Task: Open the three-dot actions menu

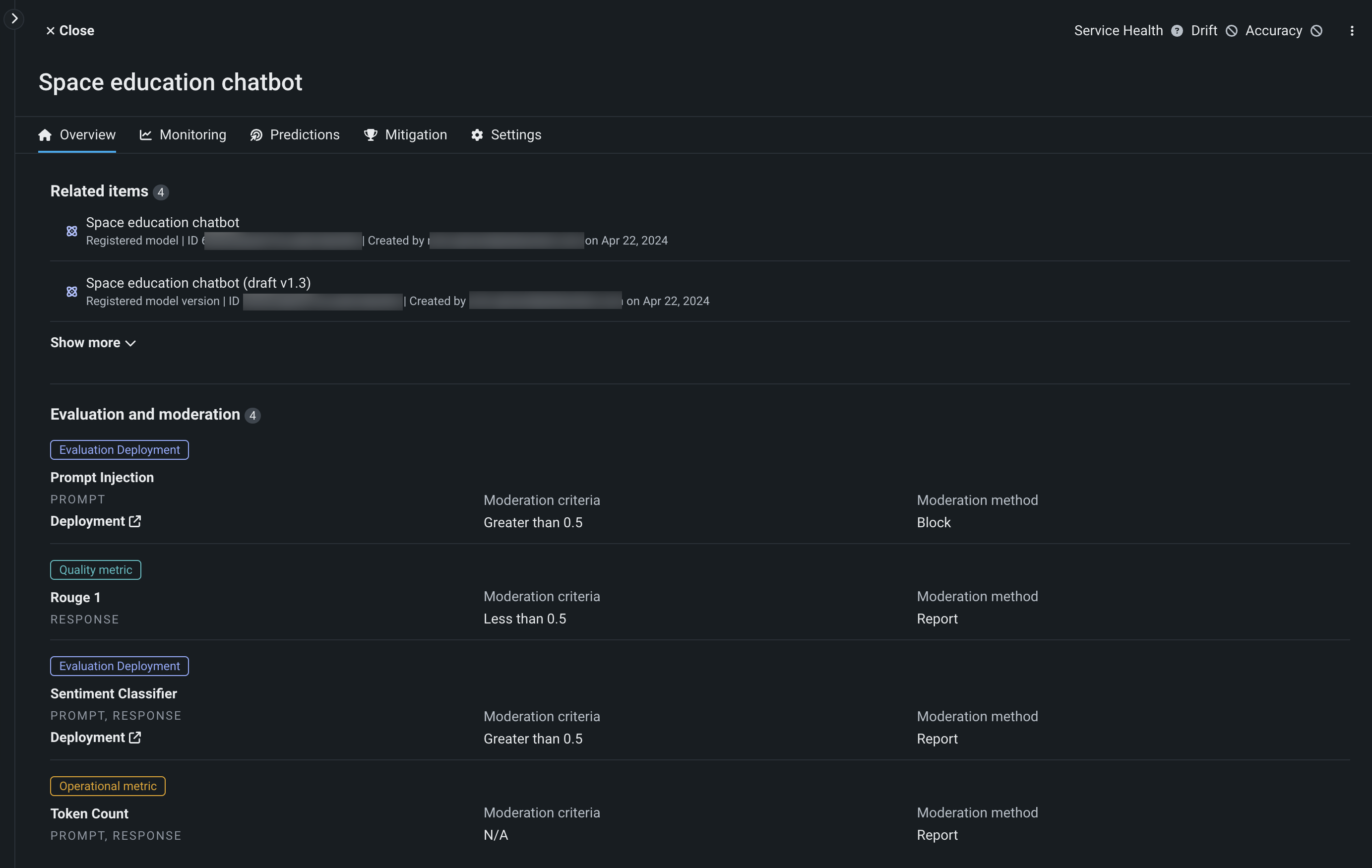Action: click(x=1352, y=31)
